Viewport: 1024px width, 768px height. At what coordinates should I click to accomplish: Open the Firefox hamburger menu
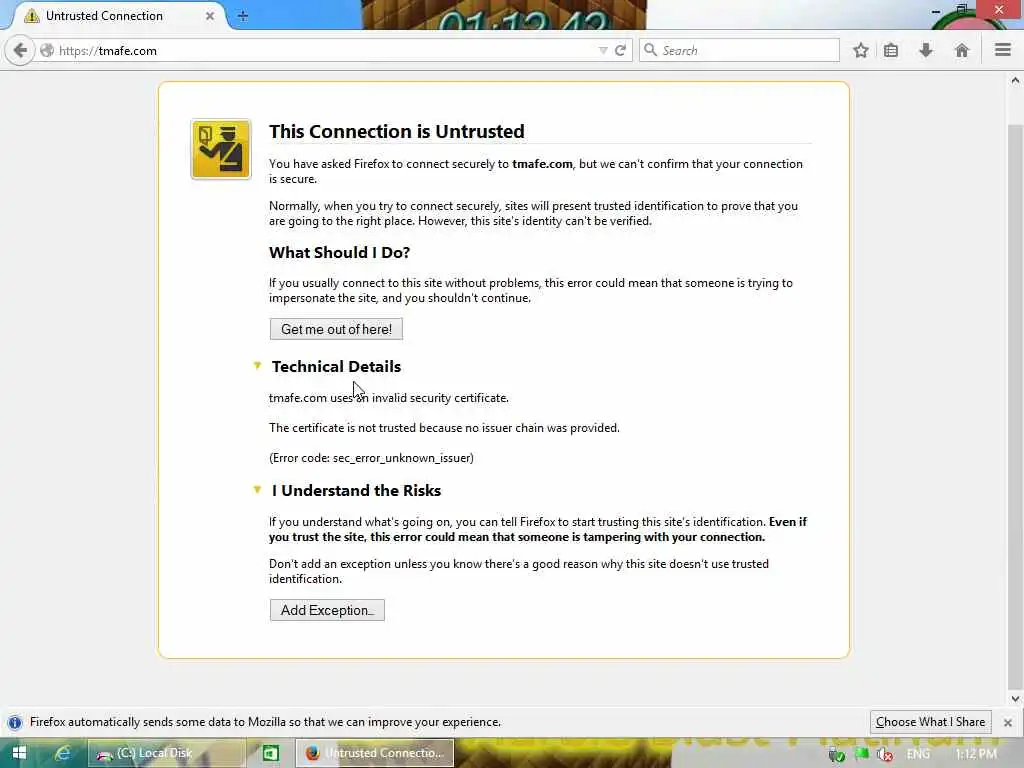(x=1002, y=50)
